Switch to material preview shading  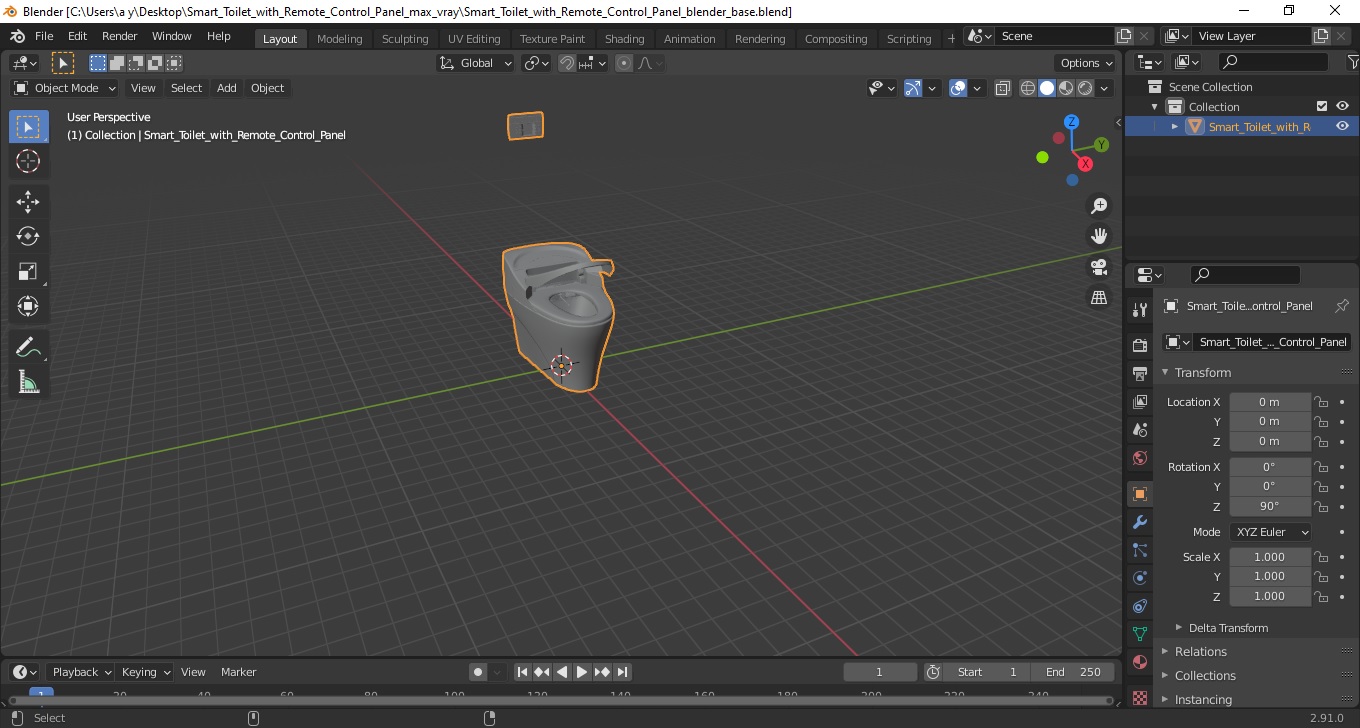click(1066, 88)
